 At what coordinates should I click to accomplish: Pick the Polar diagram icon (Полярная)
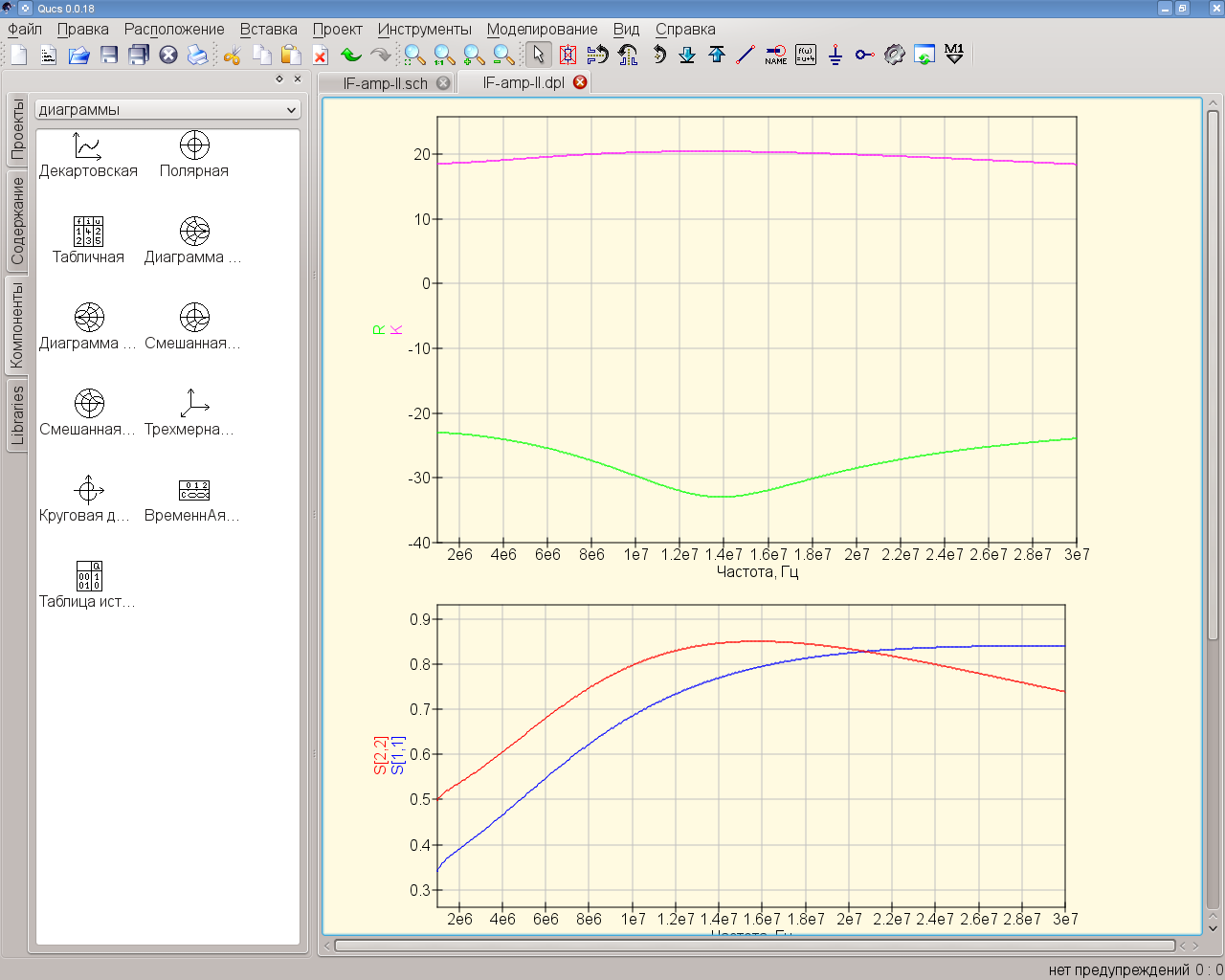(194, 154)
